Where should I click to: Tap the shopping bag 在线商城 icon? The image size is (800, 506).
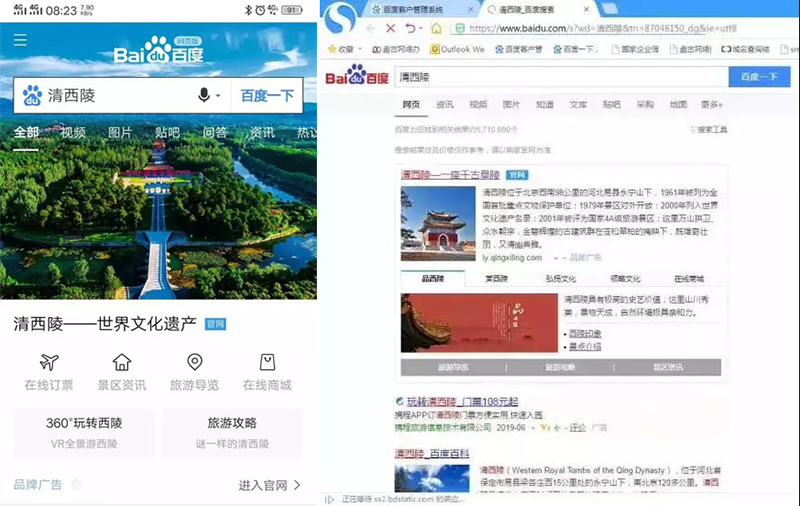tap(267, 362)
